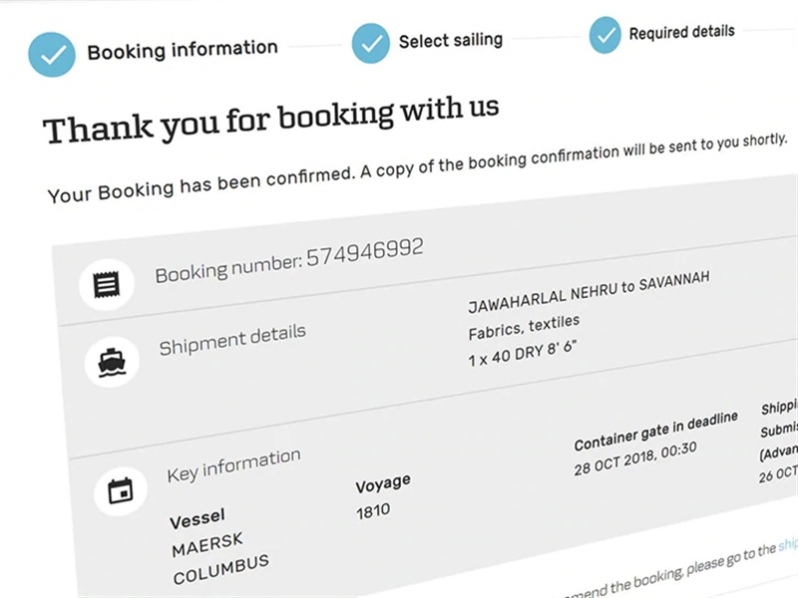
Task: Click the Booking information checkmark circle
Action: click(x=52, y=54)
